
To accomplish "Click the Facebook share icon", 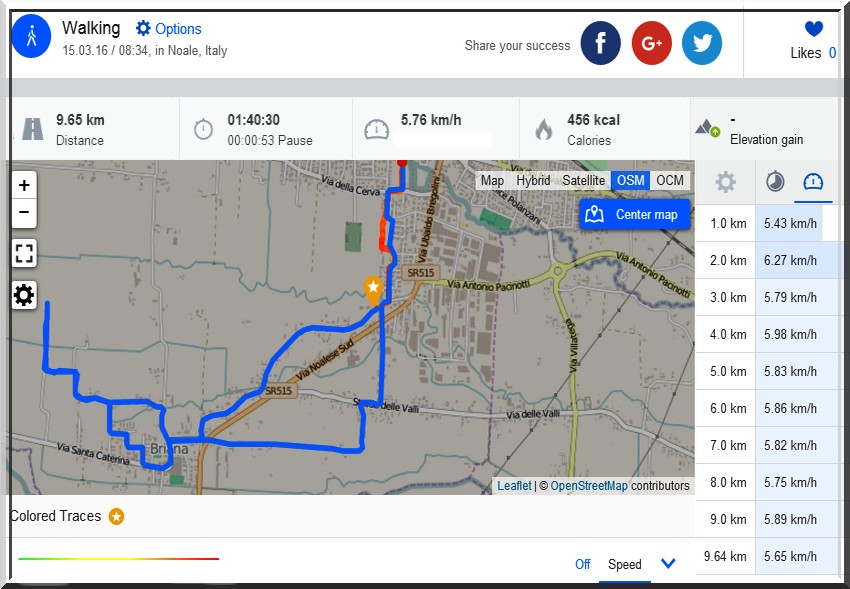I will pos(601,43).
